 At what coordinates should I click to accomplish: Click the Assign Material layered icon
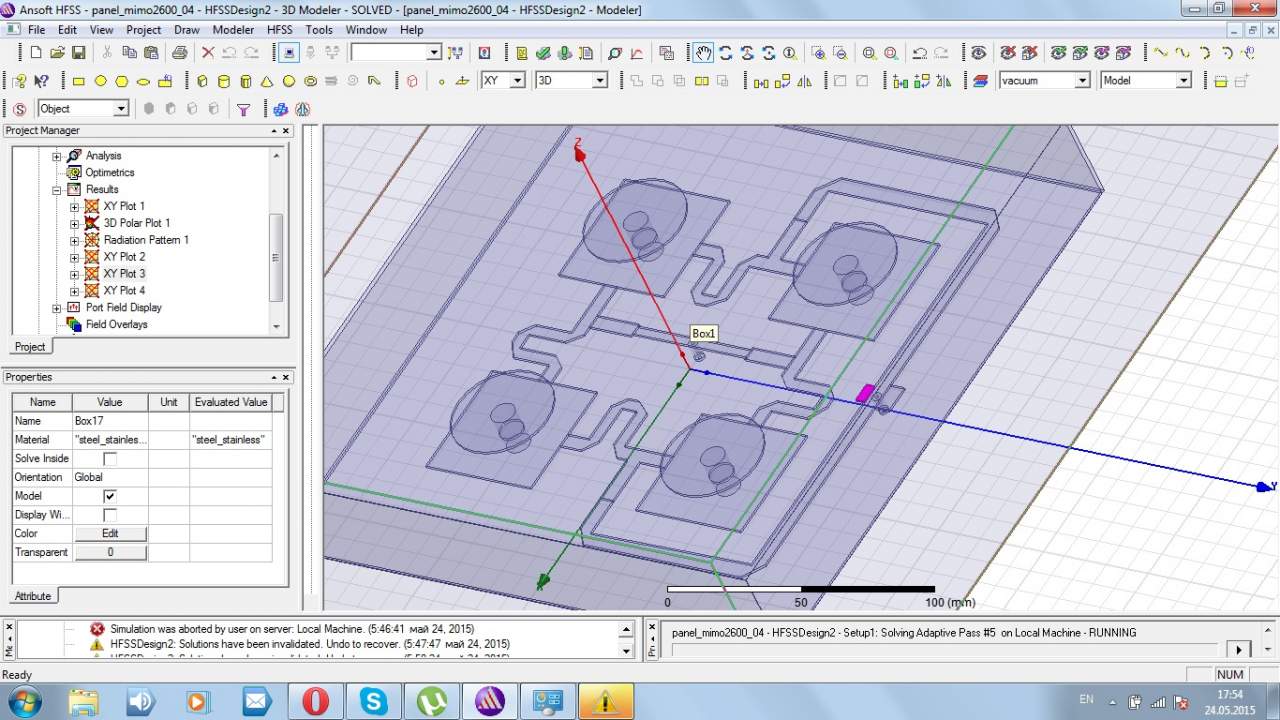tap(980, 81)
